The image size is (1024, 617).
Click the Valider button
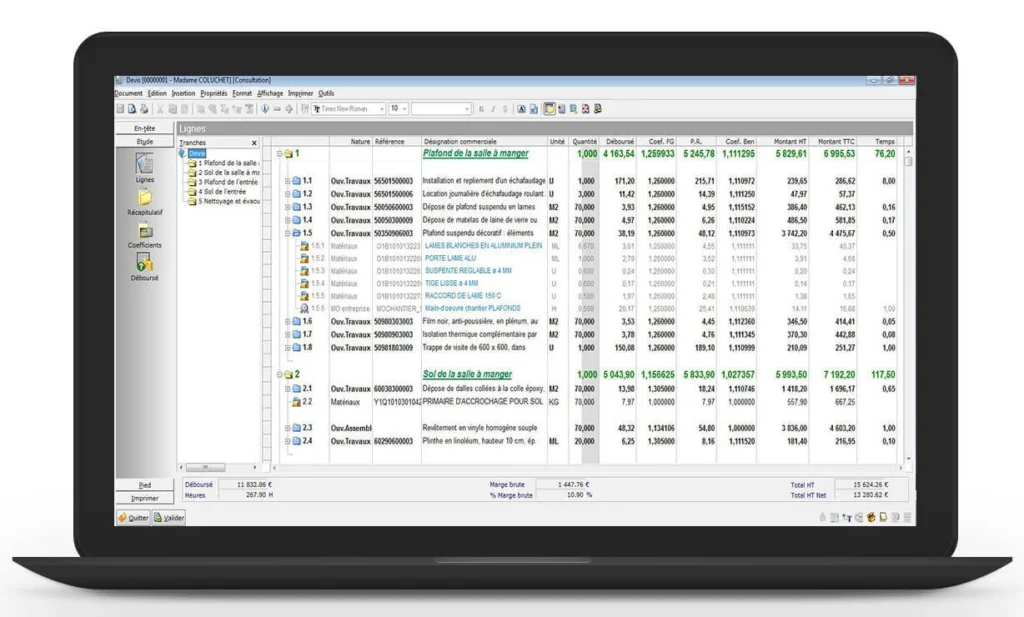[168, 517]
